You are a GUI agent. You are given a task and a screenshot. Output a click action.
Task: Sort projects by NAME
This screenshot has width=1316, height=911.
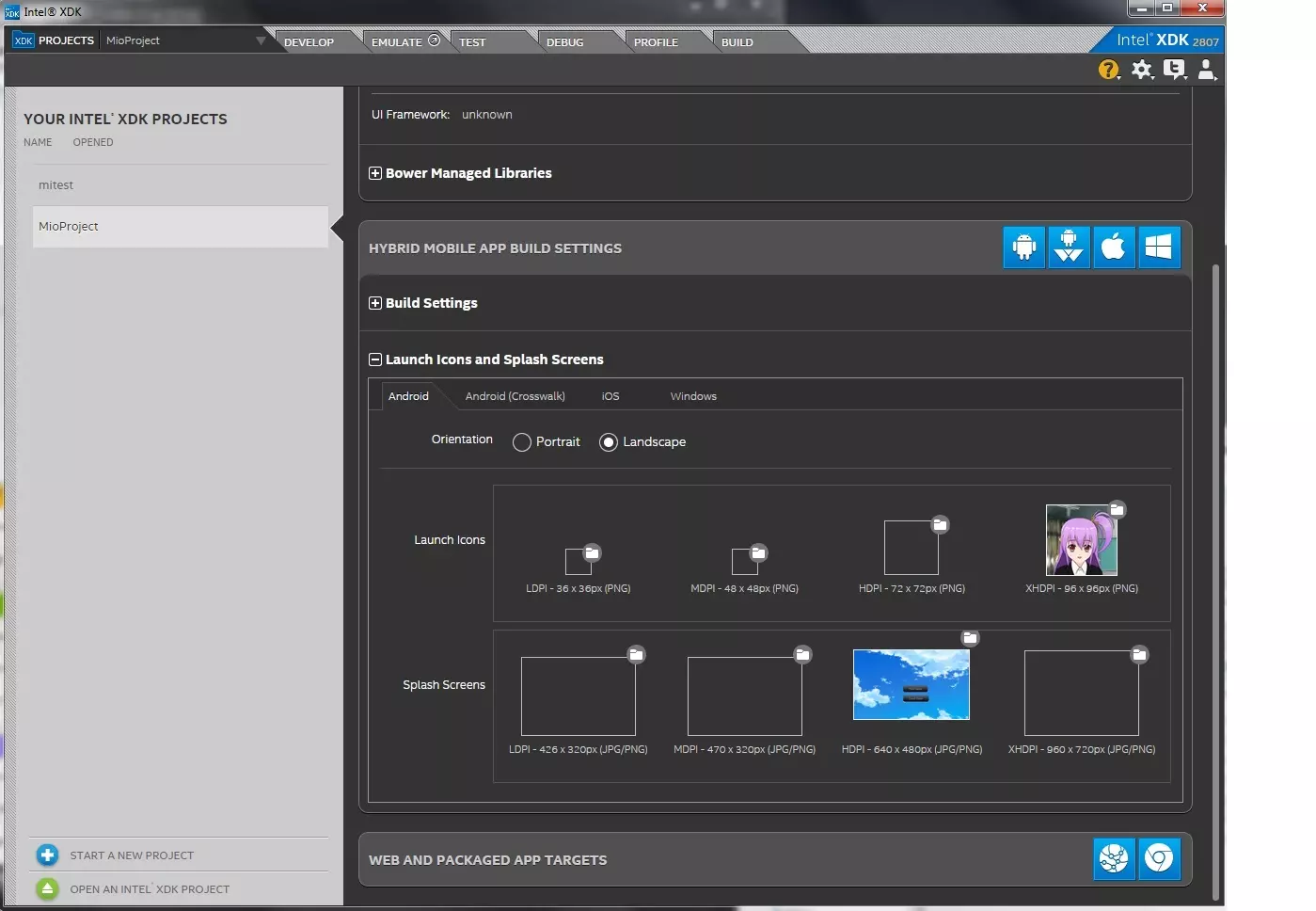click(x=38, y=143)
